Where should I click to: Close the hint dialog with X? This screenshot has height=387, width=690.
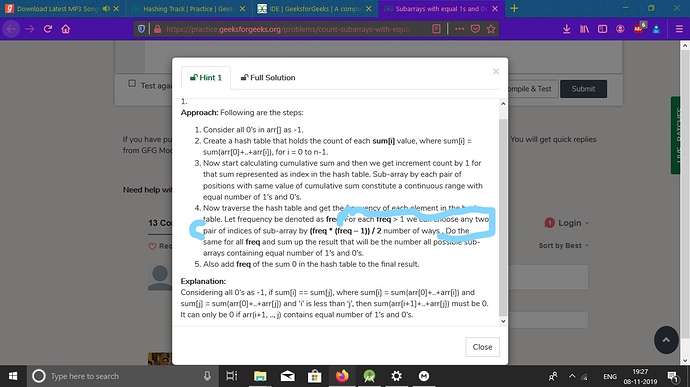496,71
